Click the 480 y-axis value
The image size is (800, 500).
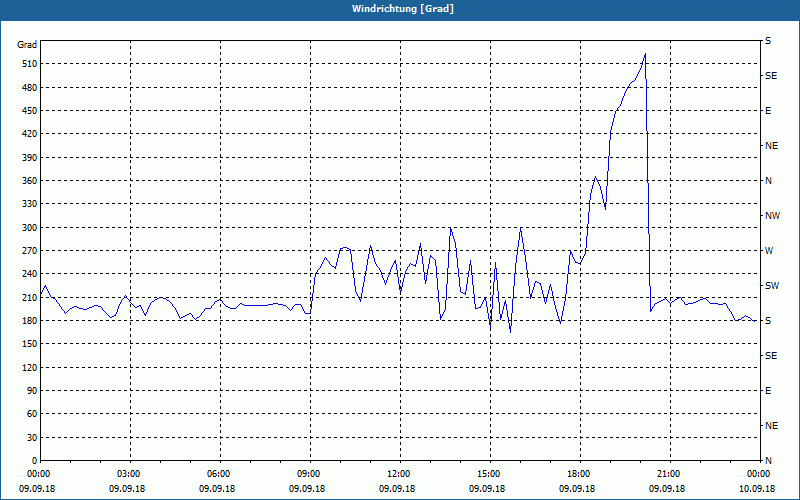(29, 87)
